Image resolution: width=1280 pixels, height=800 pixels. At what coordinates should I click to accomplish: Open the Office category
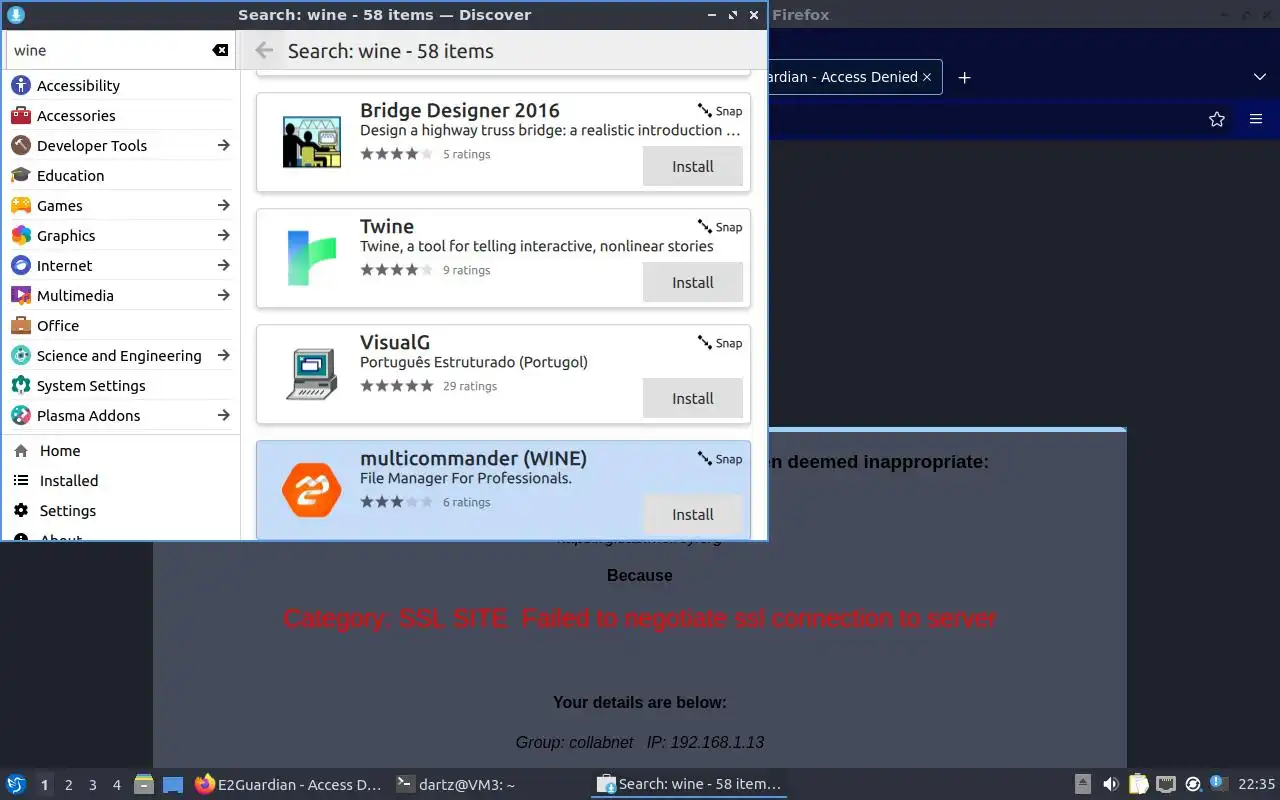120,326
